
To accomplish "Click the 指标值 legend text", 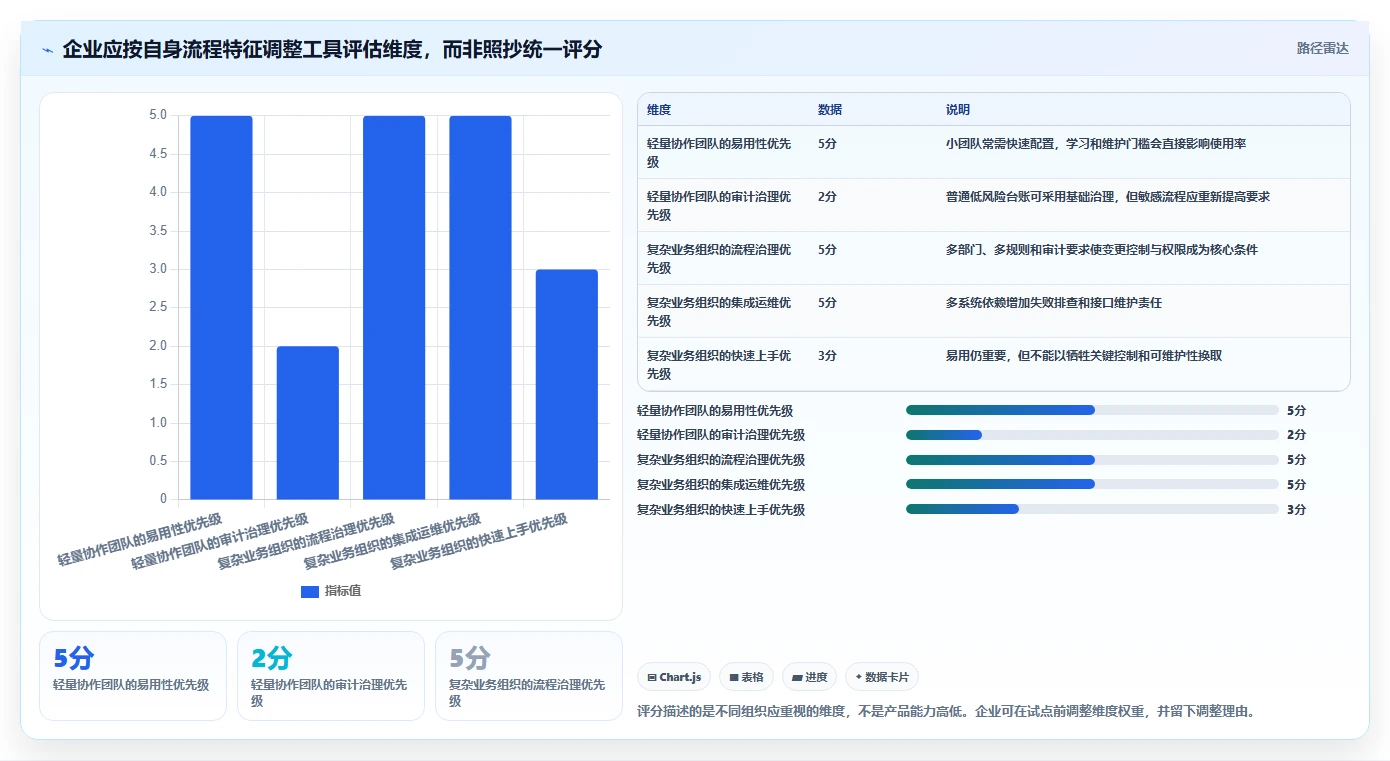I will pyautogui.click(x=343, y=591).
